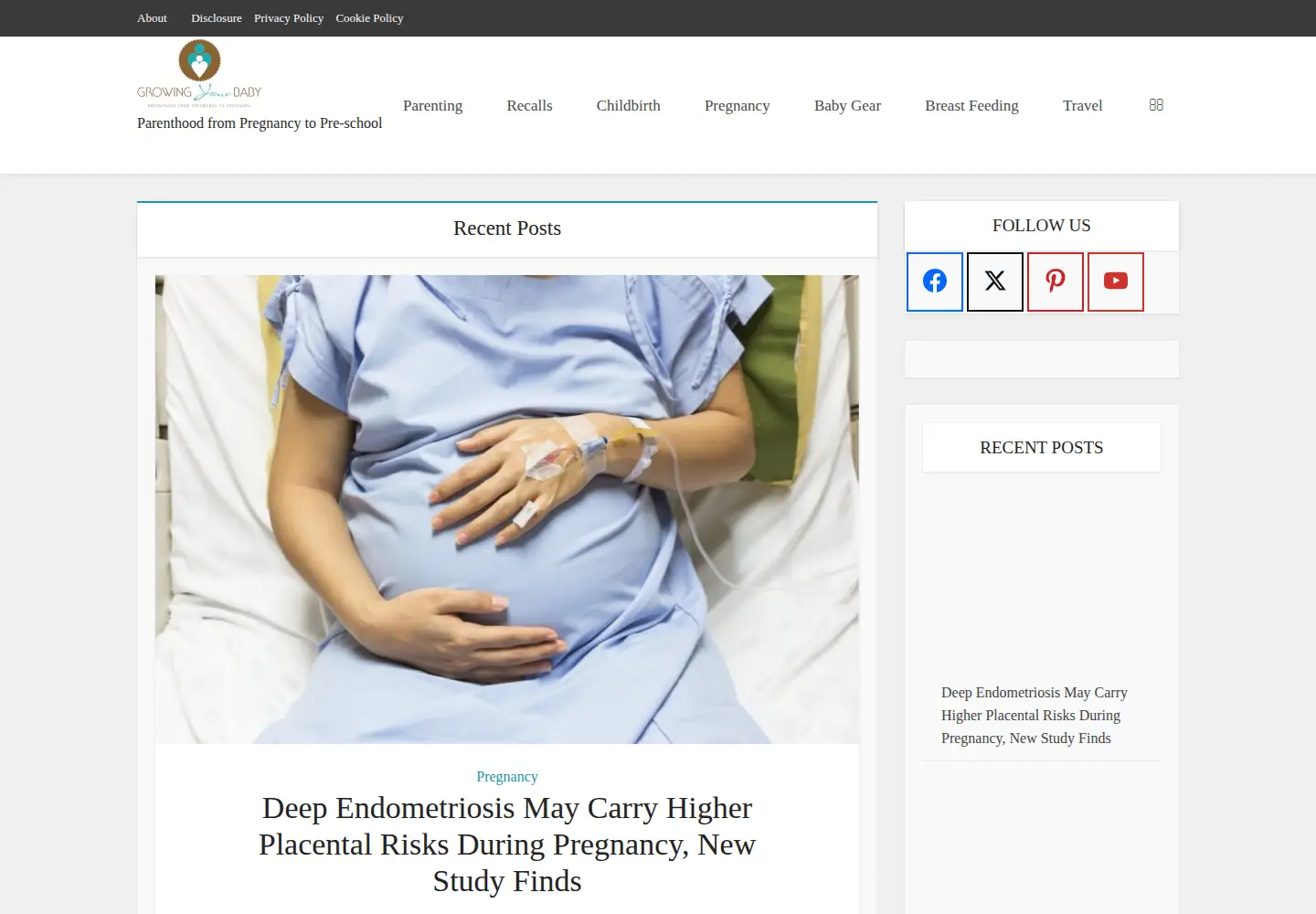
Task: Open the Cookie Policy link
Action: coord(369,18)
